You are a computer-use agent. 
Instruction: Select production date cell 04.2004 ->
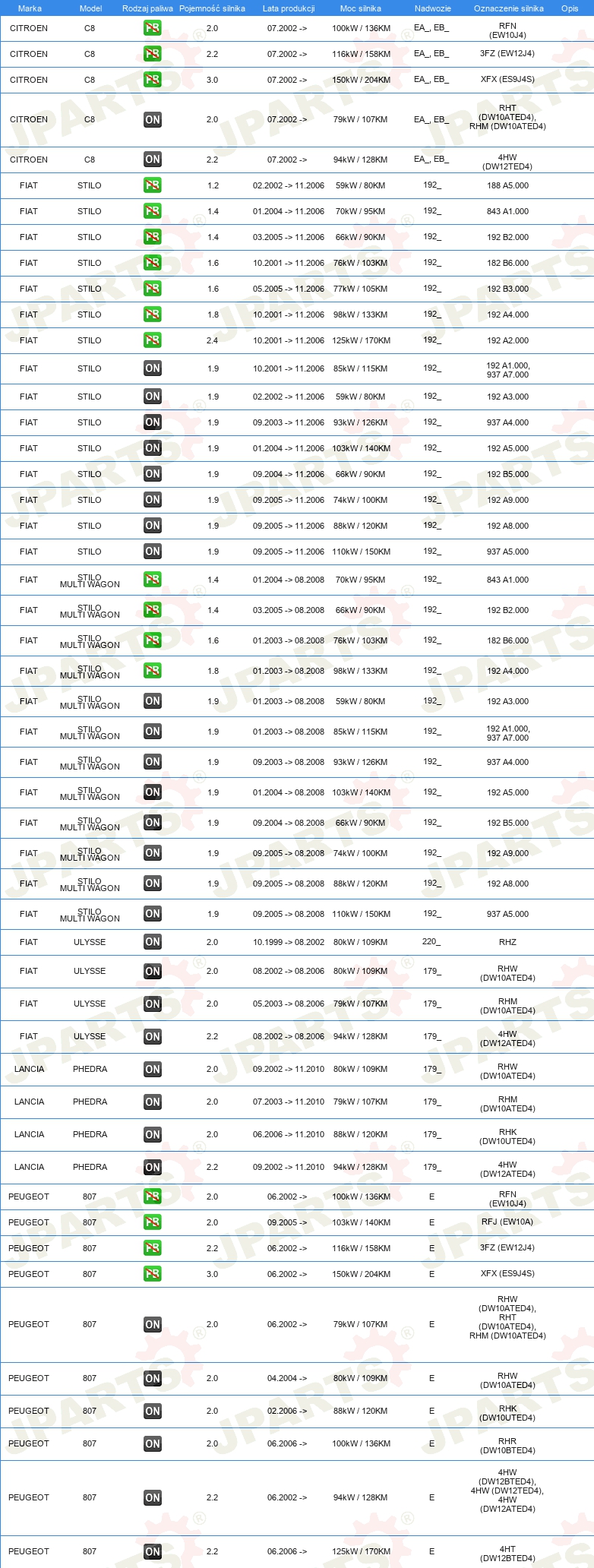[287, 1378]
